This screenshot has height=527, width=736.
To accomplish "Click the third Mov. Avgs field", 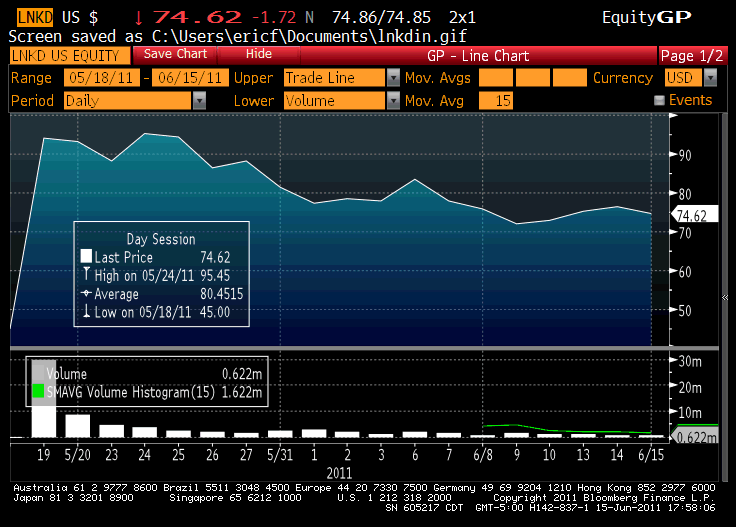I will 570,77.
